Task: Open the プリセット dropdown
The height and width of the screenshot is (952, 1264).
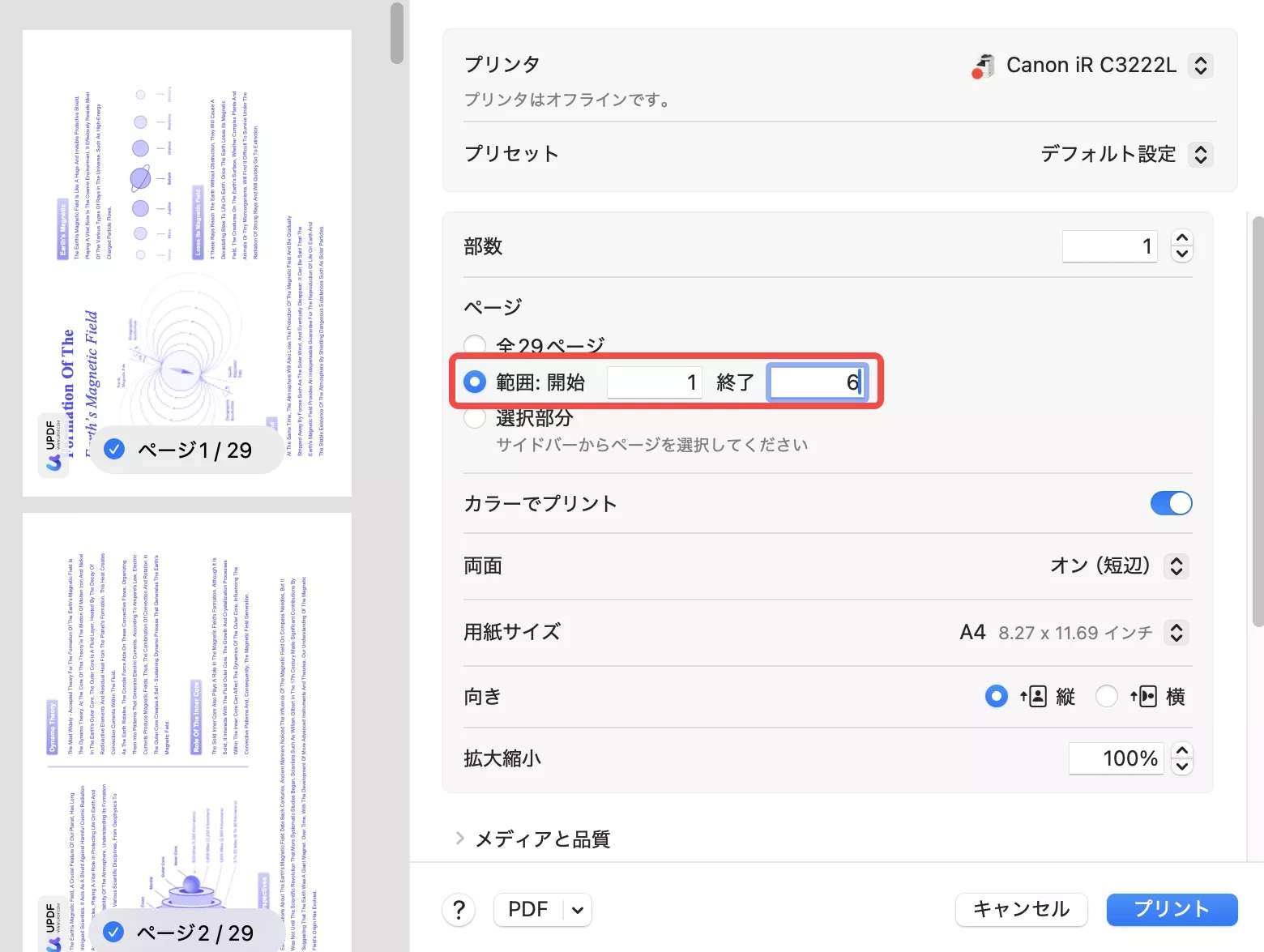Action: coord(1201,154)
